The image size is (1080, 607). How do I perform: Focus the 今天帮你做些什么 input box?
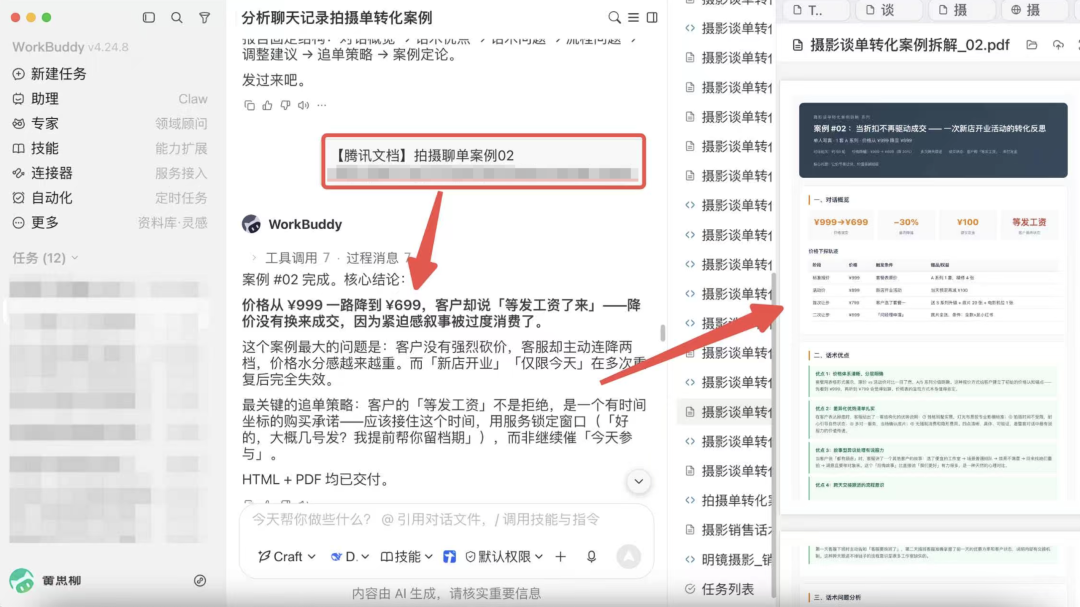point(446,519)
